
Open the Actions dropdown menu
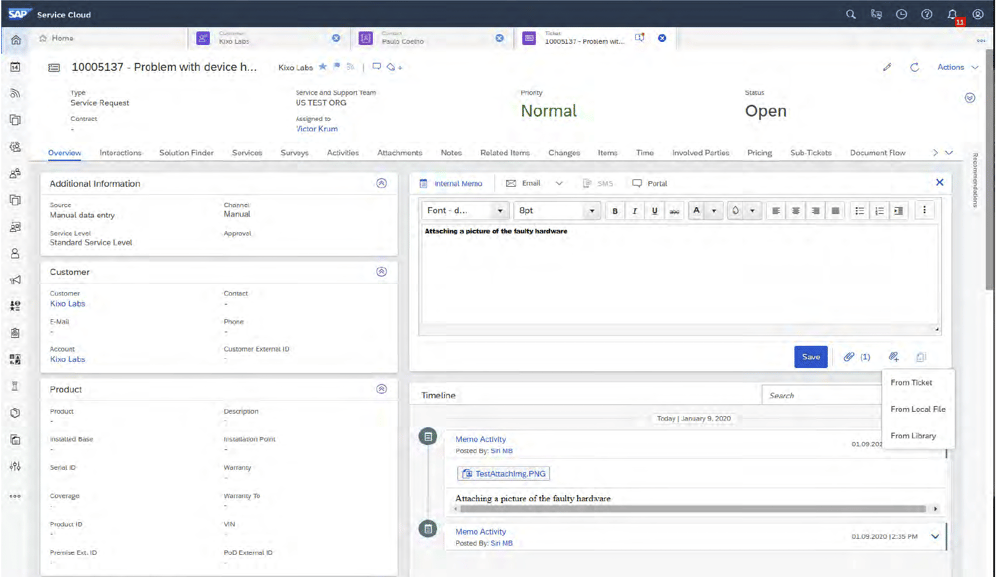pos(957,67)
